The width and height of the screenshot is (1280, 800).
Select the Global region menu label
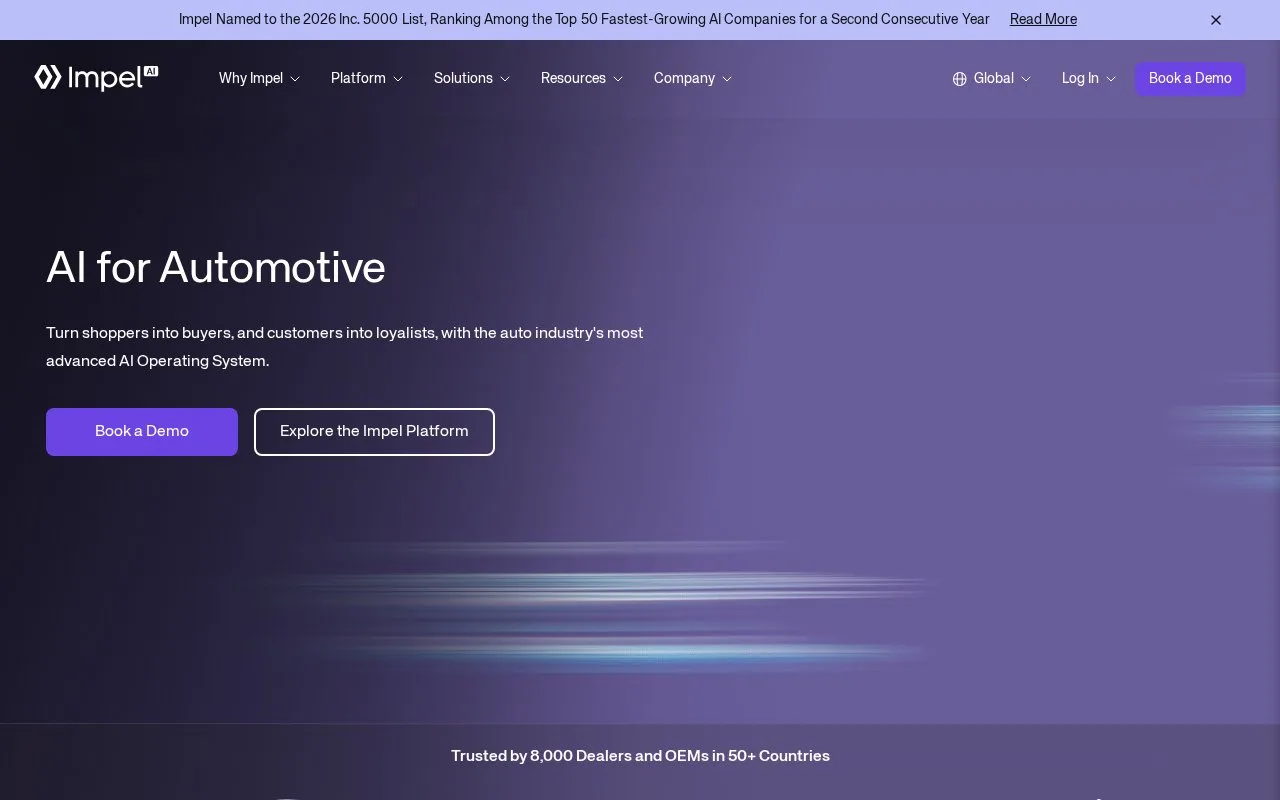994,78
